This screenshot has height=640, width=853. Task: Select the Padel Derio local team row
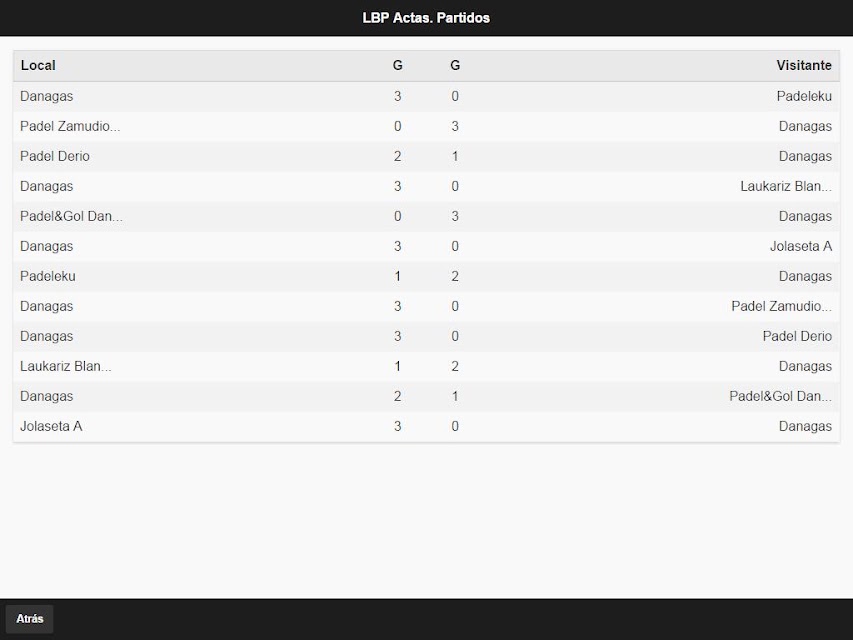tap(426, 156)
